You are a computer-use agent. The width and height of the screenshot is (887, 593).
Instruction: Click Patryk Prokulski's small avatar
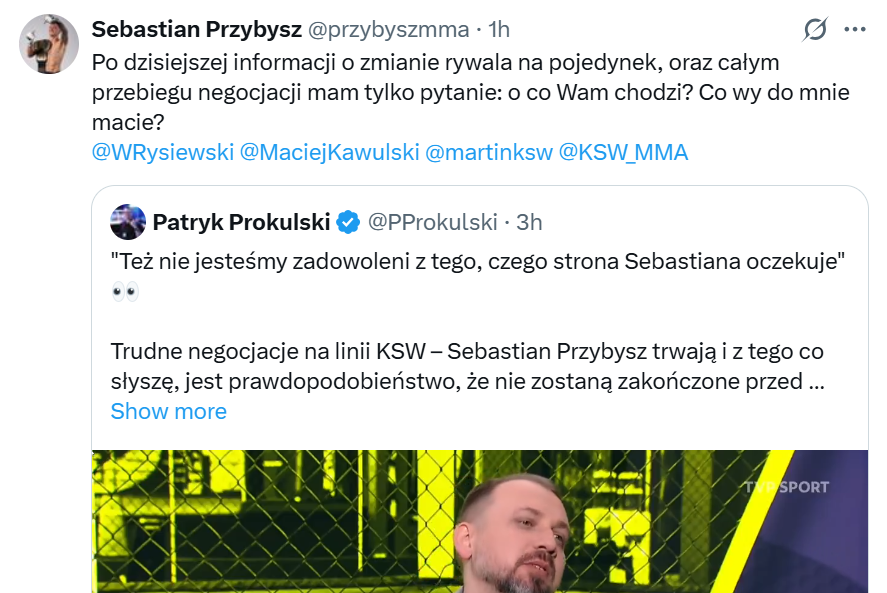(128, 221)
